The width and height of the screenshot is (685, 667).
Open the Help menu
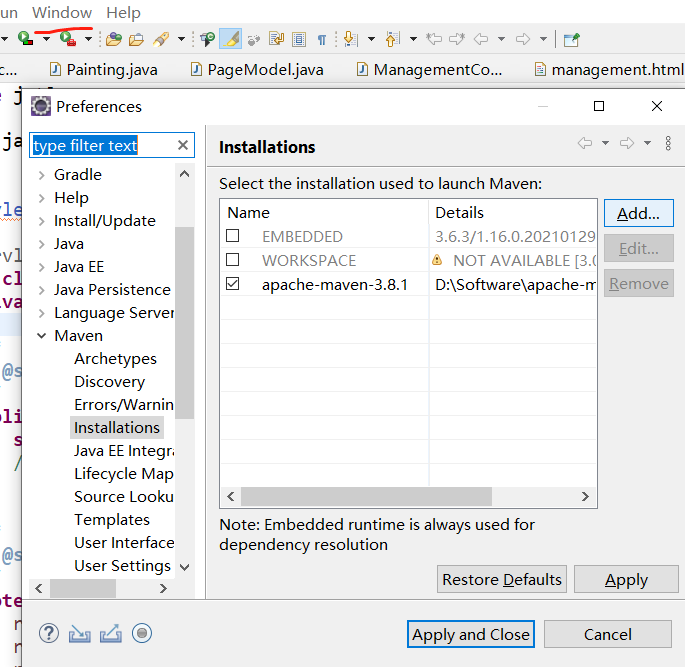tap(124, 12)
